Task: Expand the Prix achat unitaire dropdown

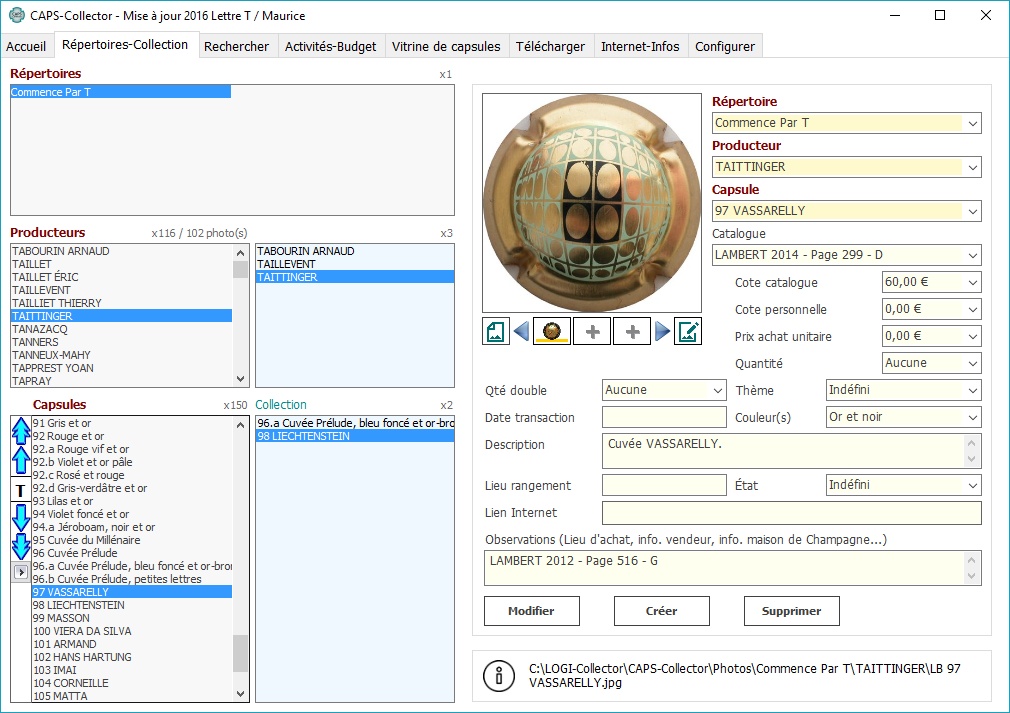Action: pyautogui.click(x=973, y=336)
